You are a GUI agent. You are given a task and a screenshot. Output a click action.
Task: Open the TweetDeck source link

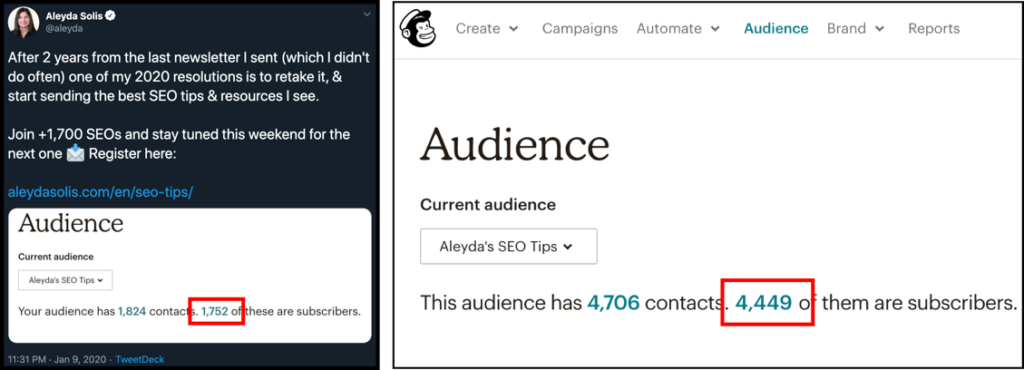(x=140, y=359)
